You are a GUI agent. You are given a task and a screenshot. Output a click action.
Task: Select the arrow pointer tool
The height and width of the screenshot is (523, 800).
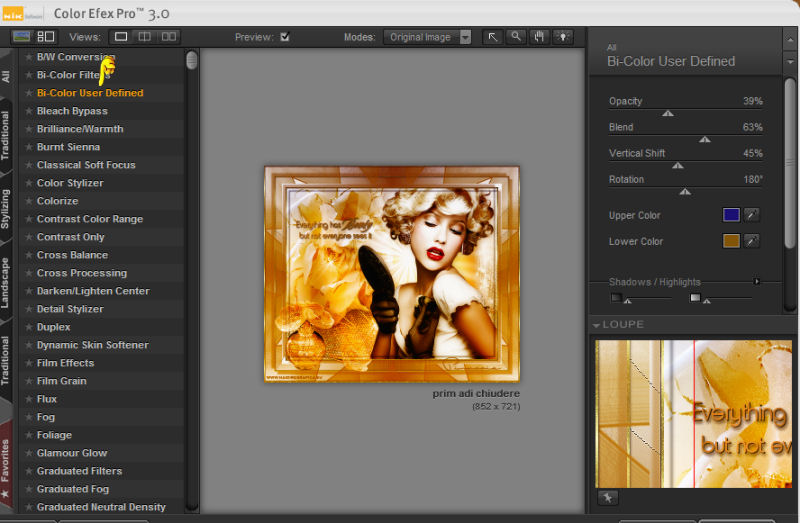click(x=493, y=37)
